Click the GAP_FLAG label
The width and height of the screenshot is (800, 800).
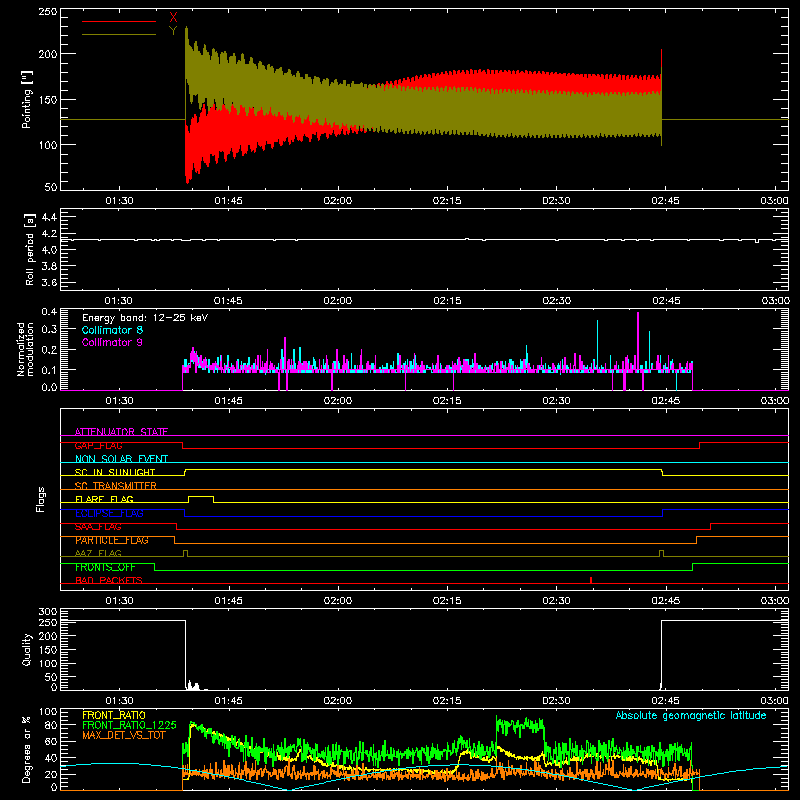coord(98,445)
